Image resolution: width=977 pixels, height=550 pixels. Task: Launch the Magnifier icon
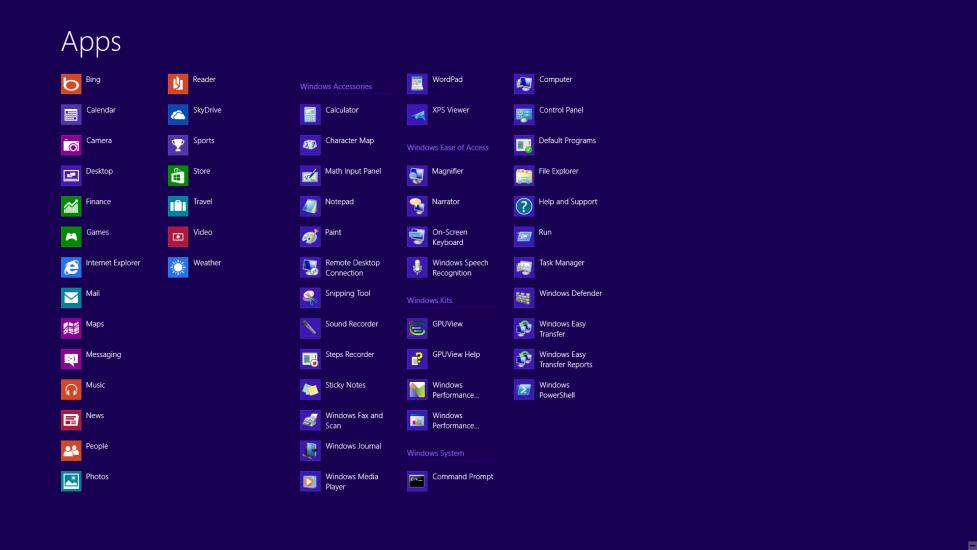[417, 175]
